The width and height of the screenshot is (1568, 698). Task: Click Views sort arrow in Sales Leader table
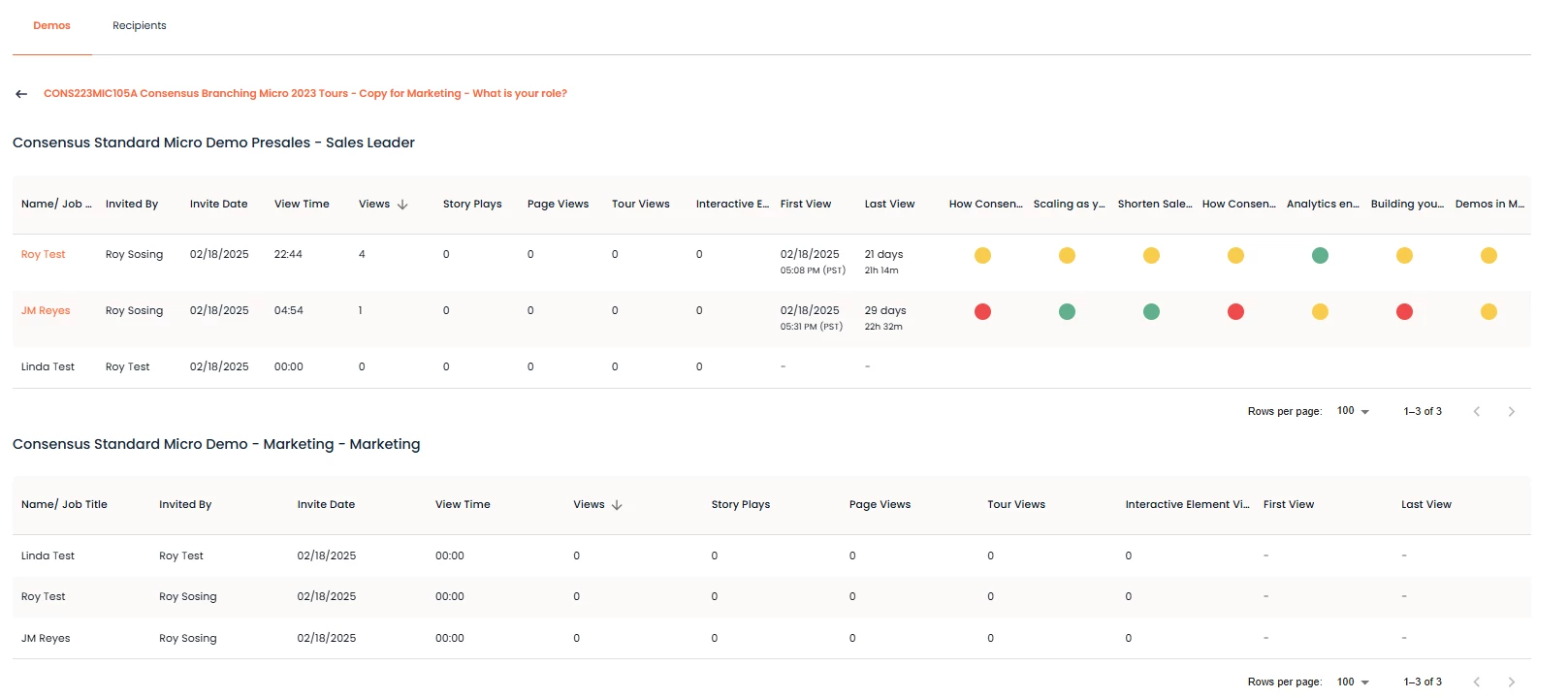click(402, 205)
